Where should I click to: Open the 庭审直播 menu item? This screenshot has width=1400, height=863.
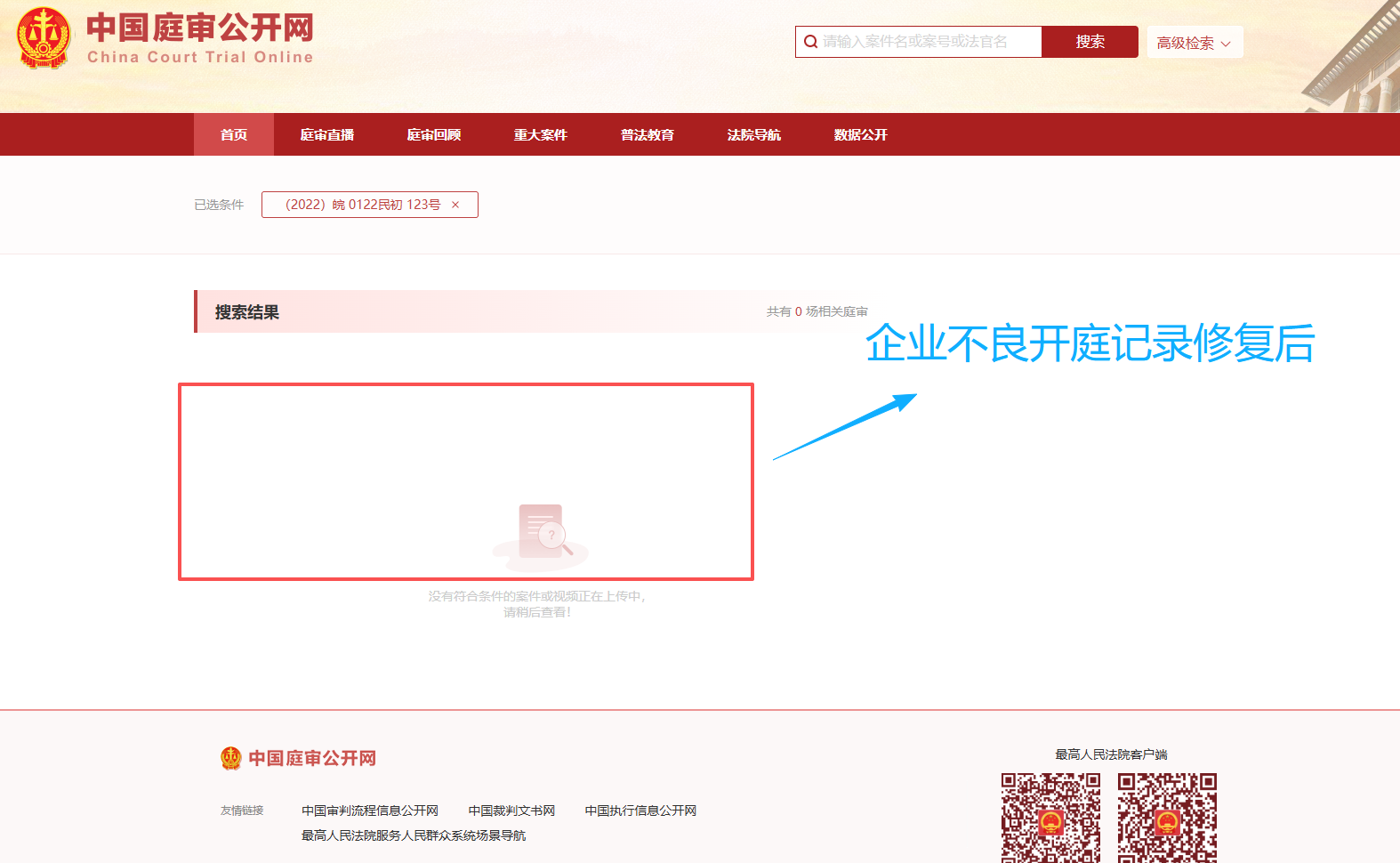point(327,135)
